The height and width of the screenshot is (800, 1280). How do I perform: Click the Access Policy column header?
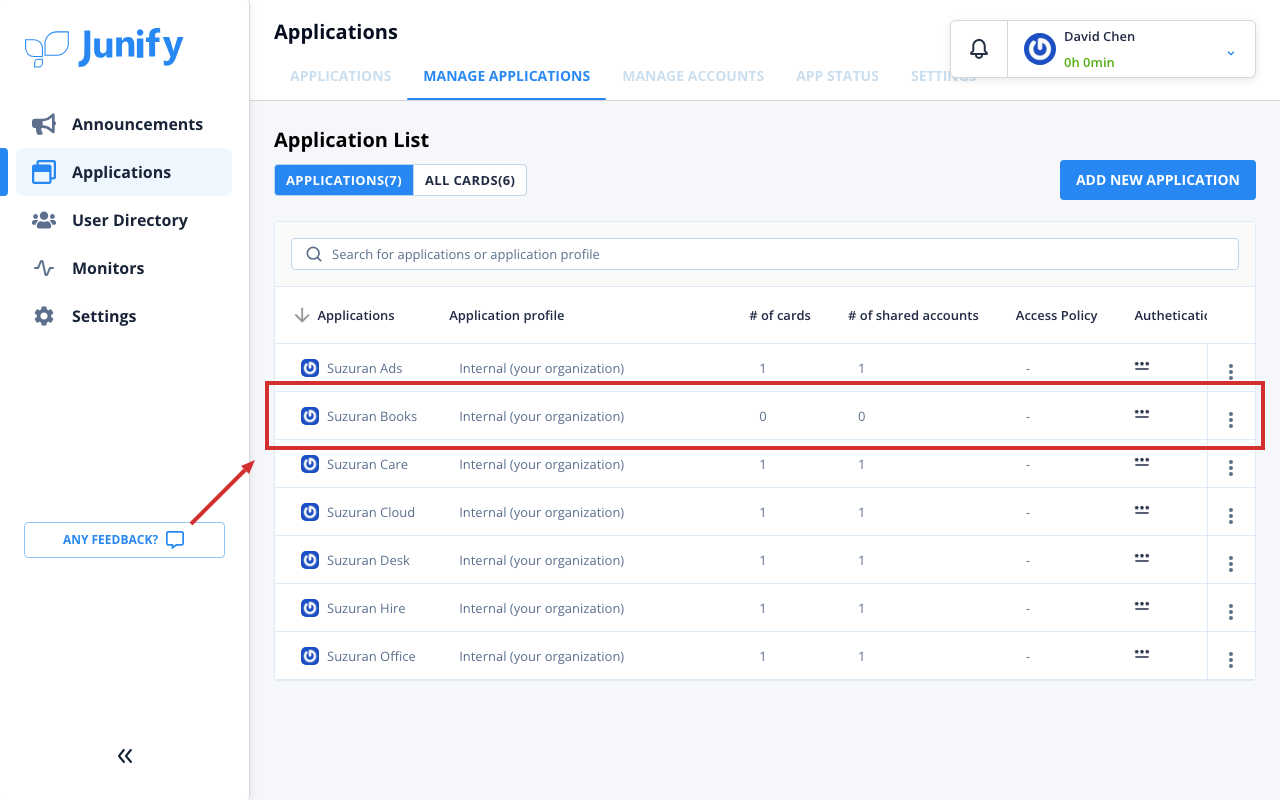[x=1057, y=315]
